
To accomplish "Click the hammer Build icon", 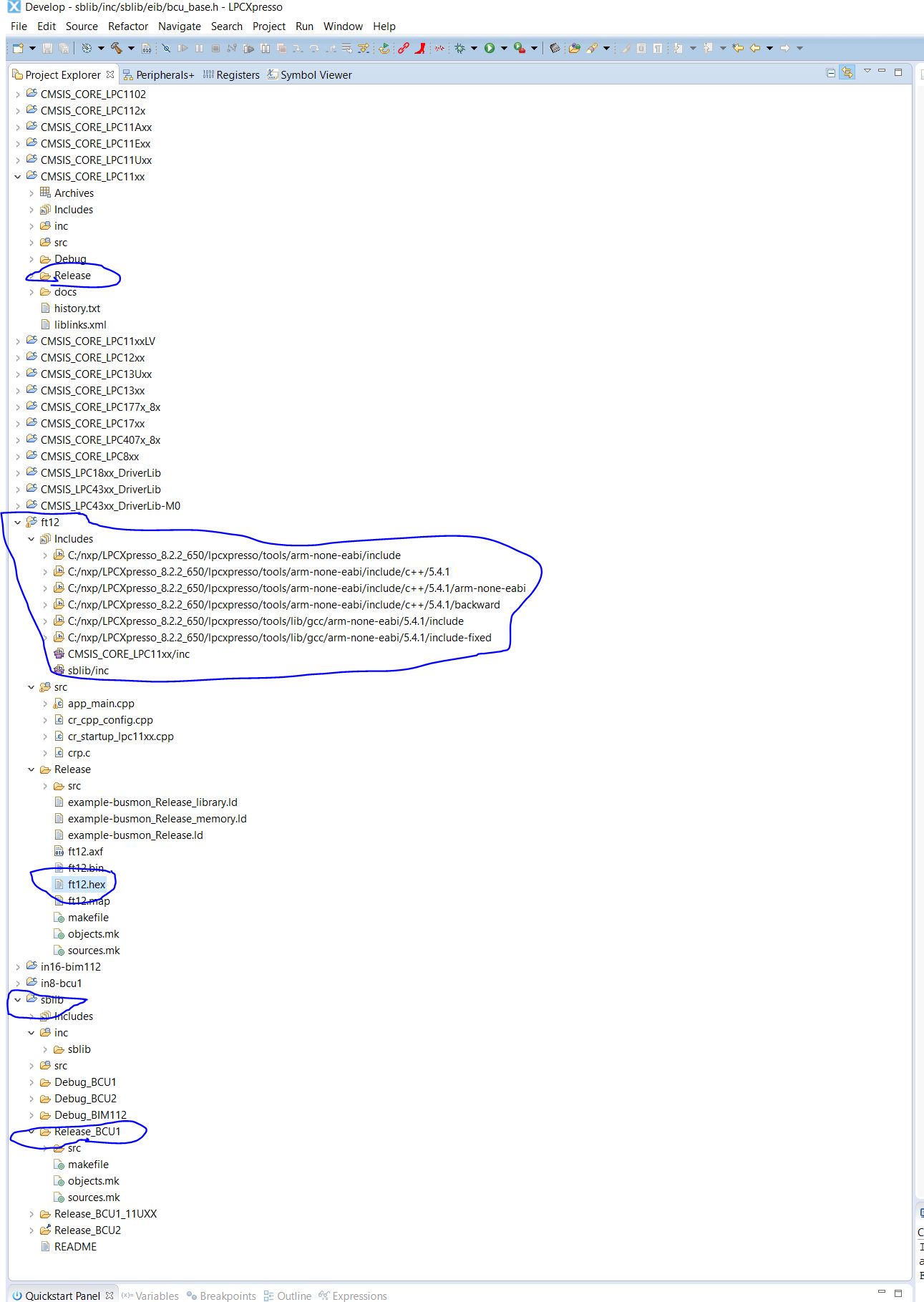I will pos(116,48).
